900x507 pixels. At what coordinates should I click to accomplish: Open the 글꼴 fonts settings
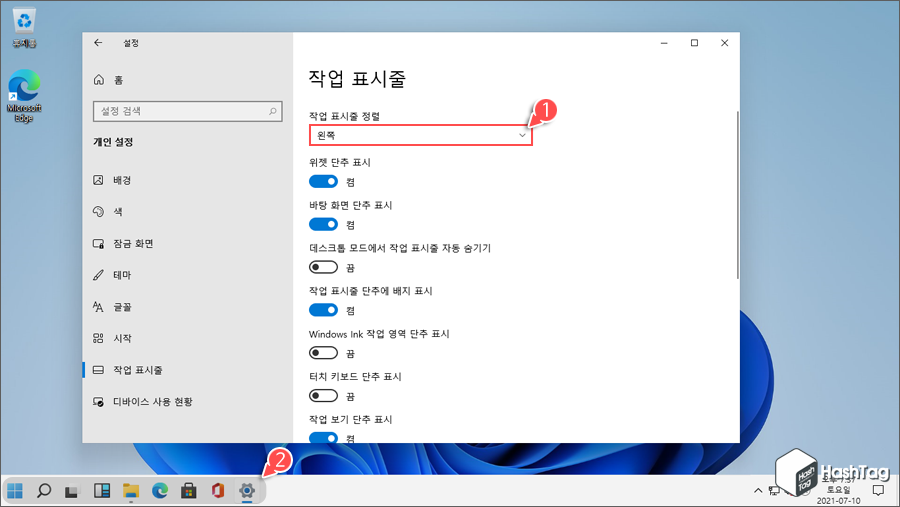[188, 307]
